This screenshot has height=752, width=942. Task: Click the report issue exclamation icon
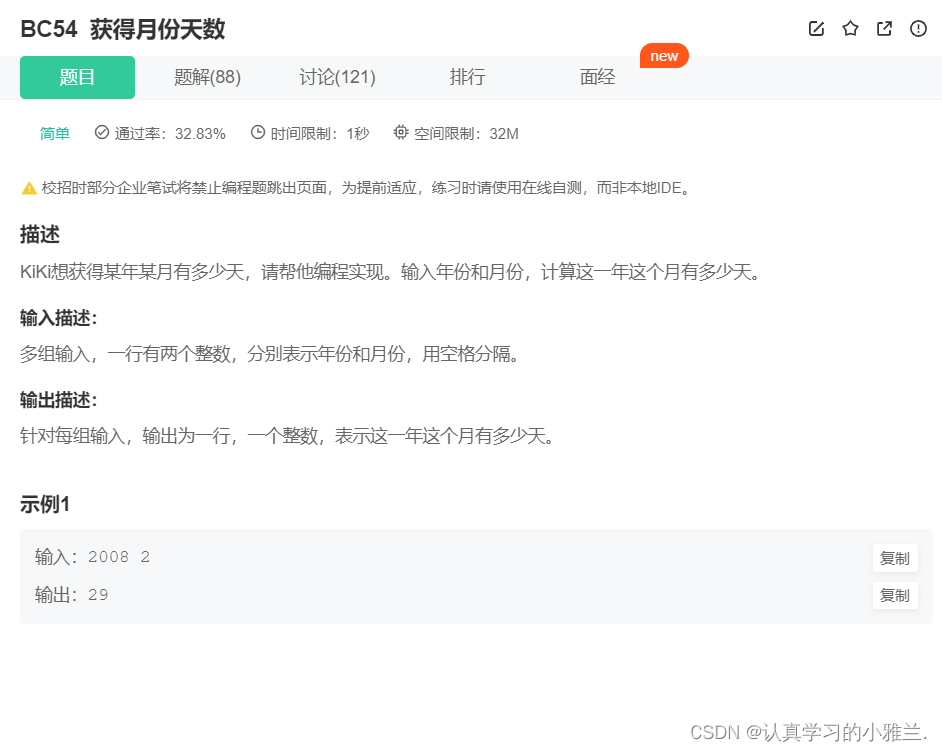918,28
